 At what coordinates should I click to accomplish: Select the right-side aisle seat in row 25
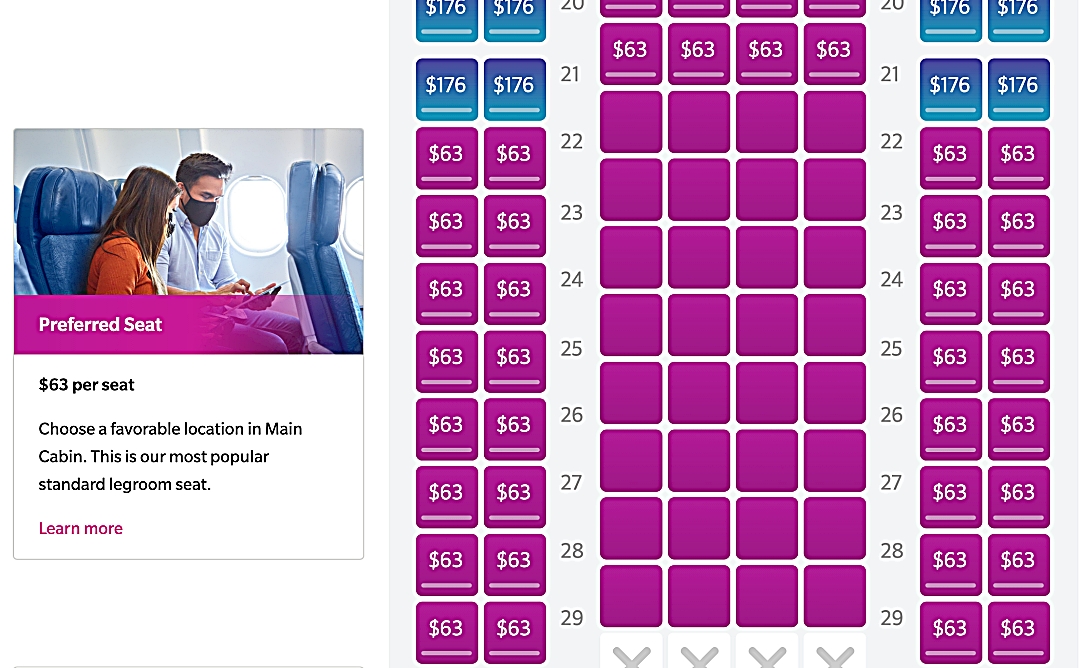coord(950,361)
